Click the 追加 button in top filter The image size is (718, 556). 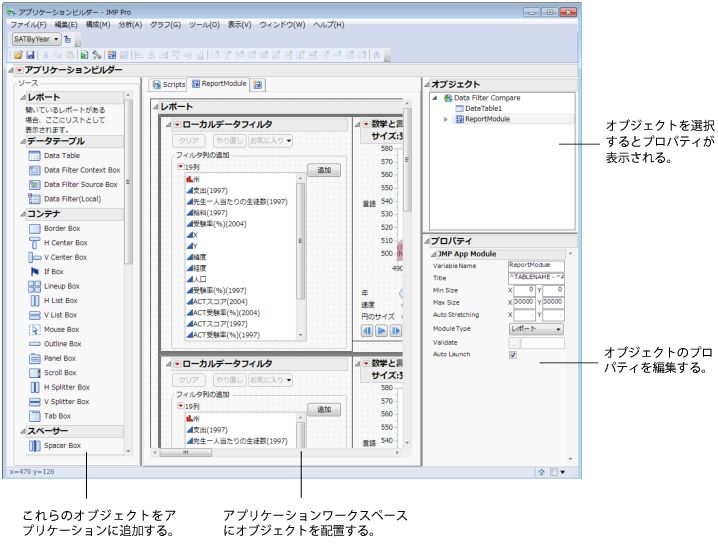pos(324,171)
